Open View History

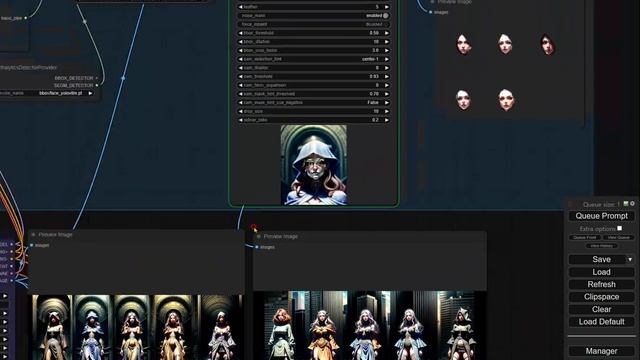(x=601, y=246)
